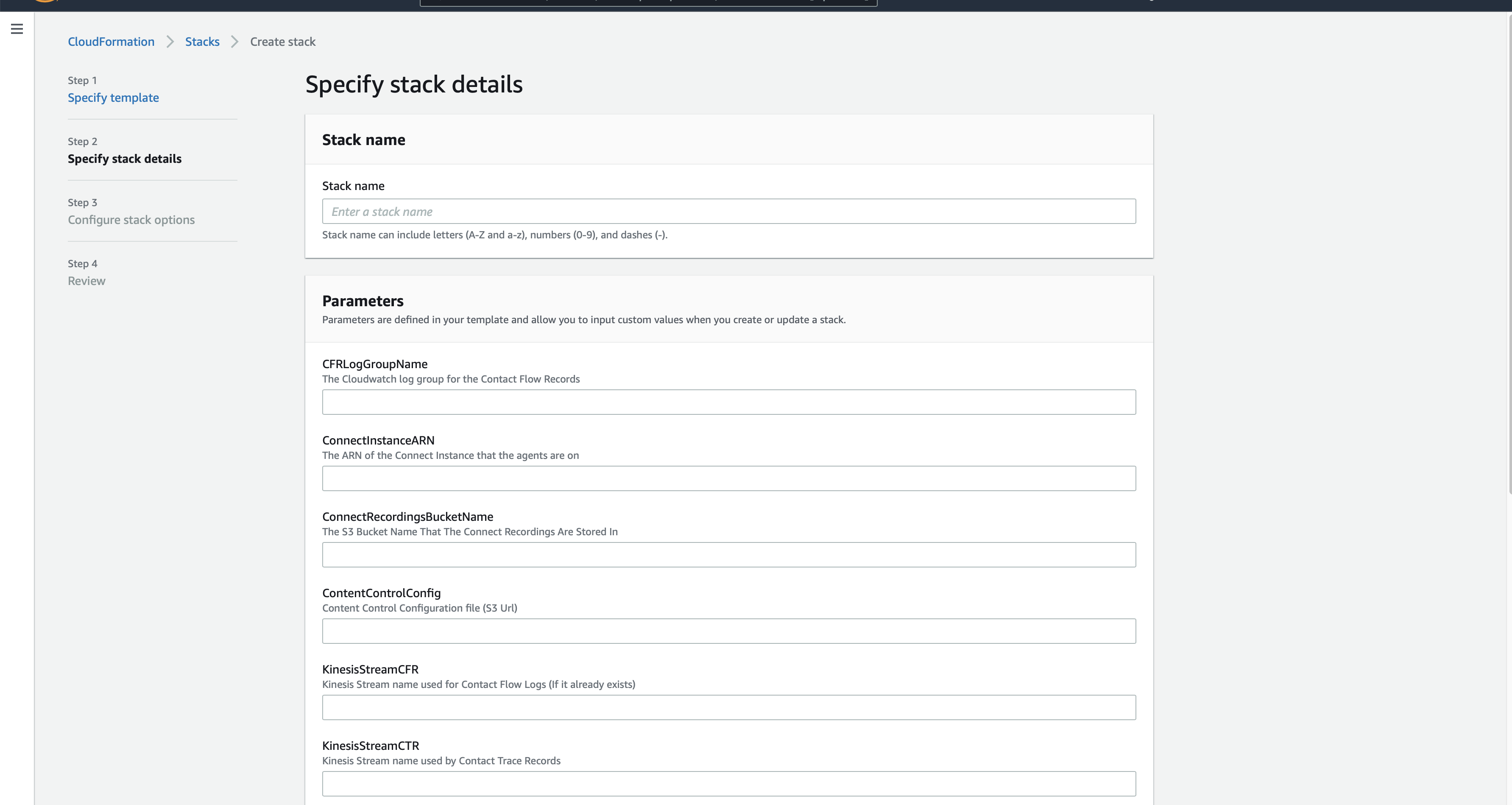Click the top console search bar
The width and height of the screenshot is (1512, 805).
648,3
